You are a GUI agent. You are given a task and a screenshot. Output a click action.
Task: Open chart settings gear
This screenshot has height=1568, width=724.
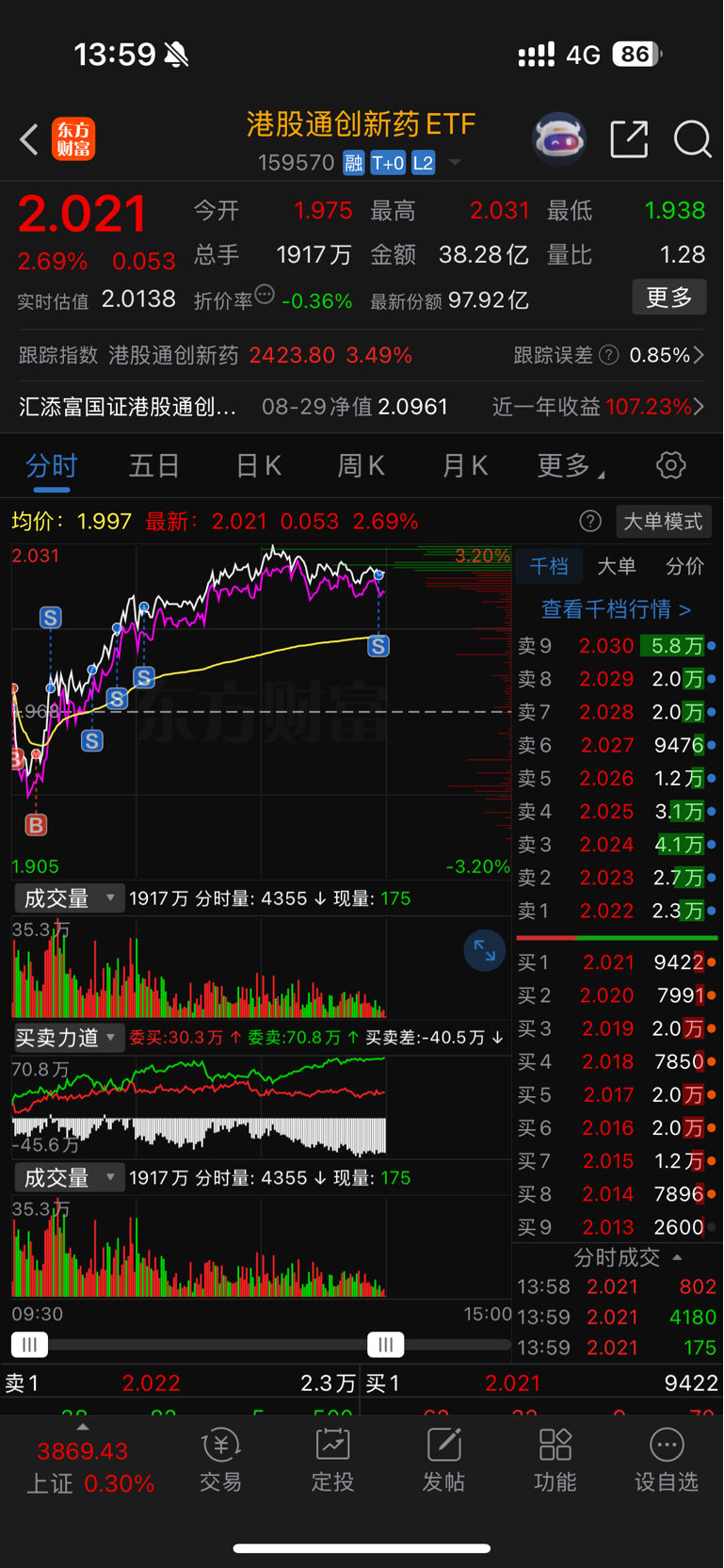(670, 465)
